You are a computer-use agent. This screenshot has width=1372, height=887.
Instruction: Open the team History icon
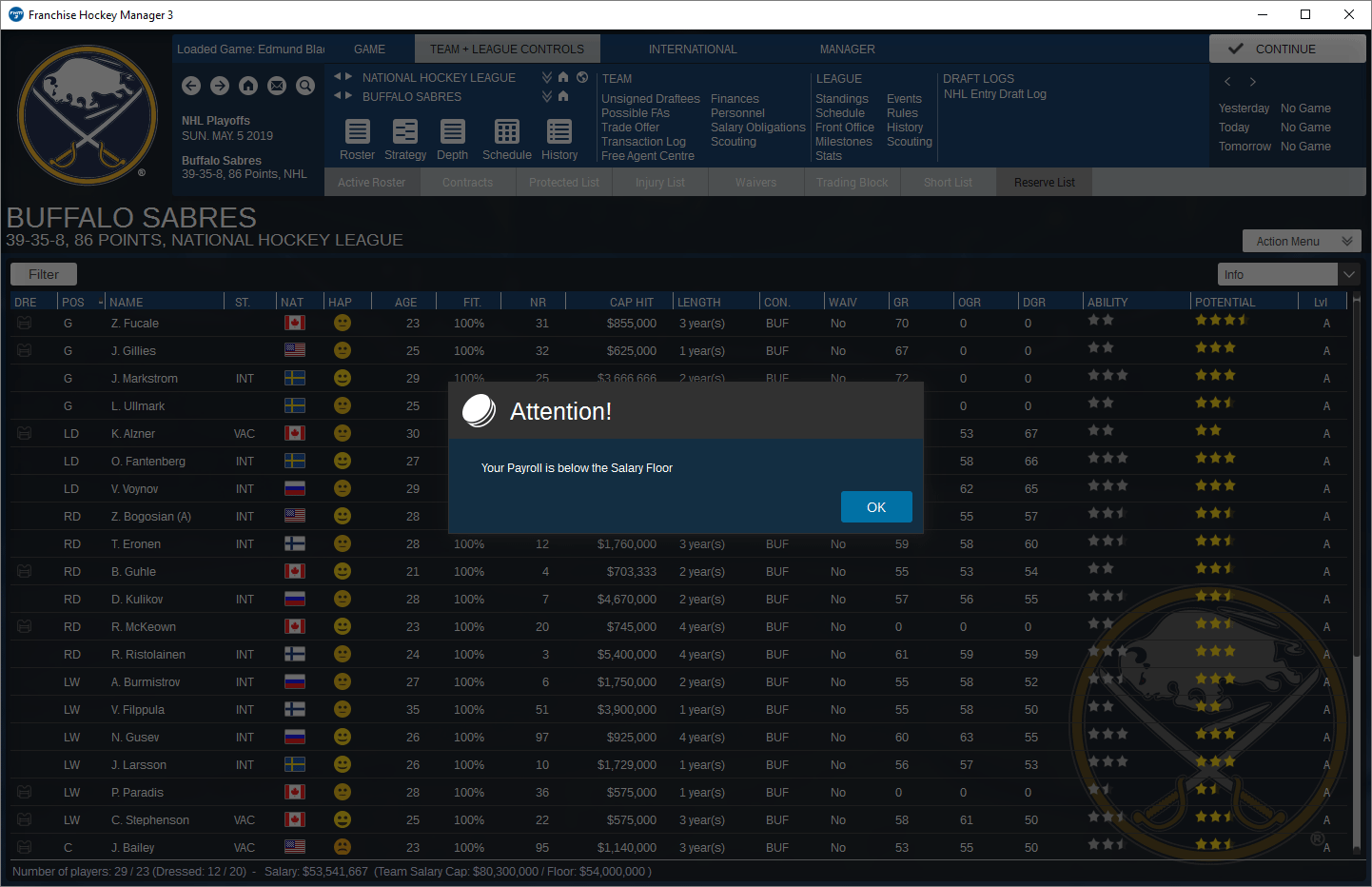(559, 131)
